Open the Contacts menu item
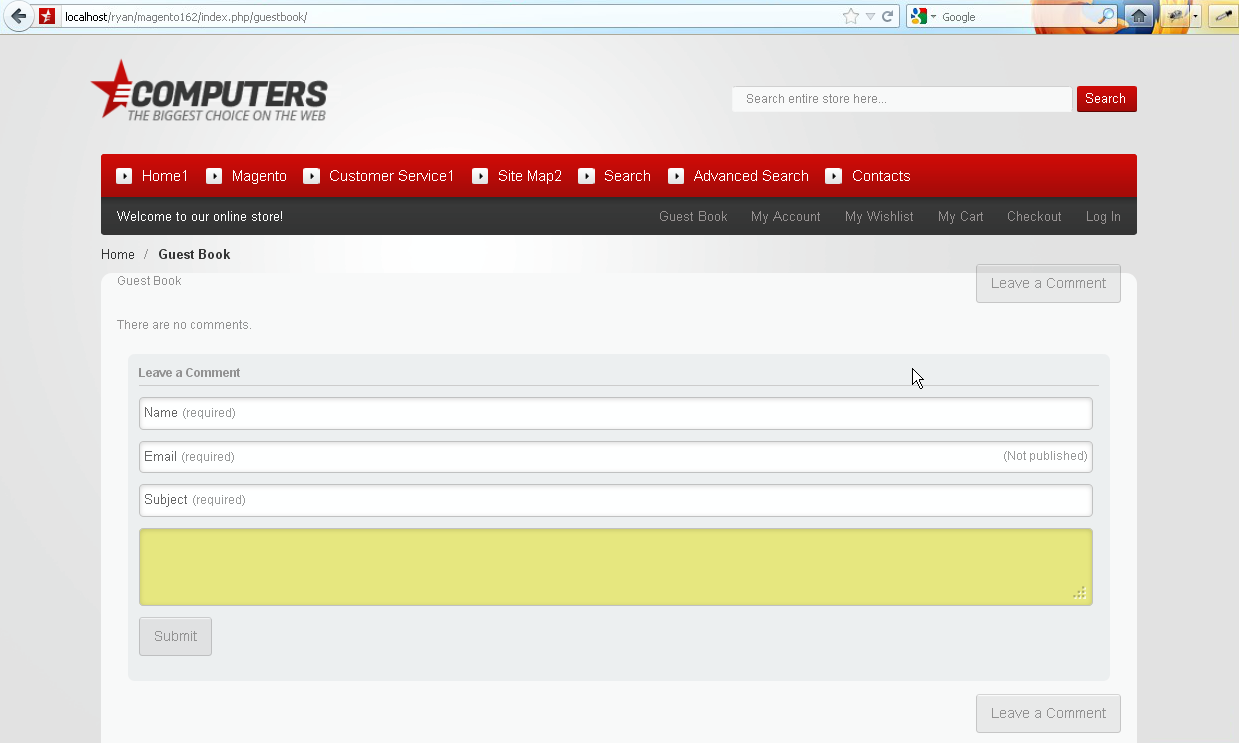1239x743 pixels. pyautogui.click(x=880, y=176)
